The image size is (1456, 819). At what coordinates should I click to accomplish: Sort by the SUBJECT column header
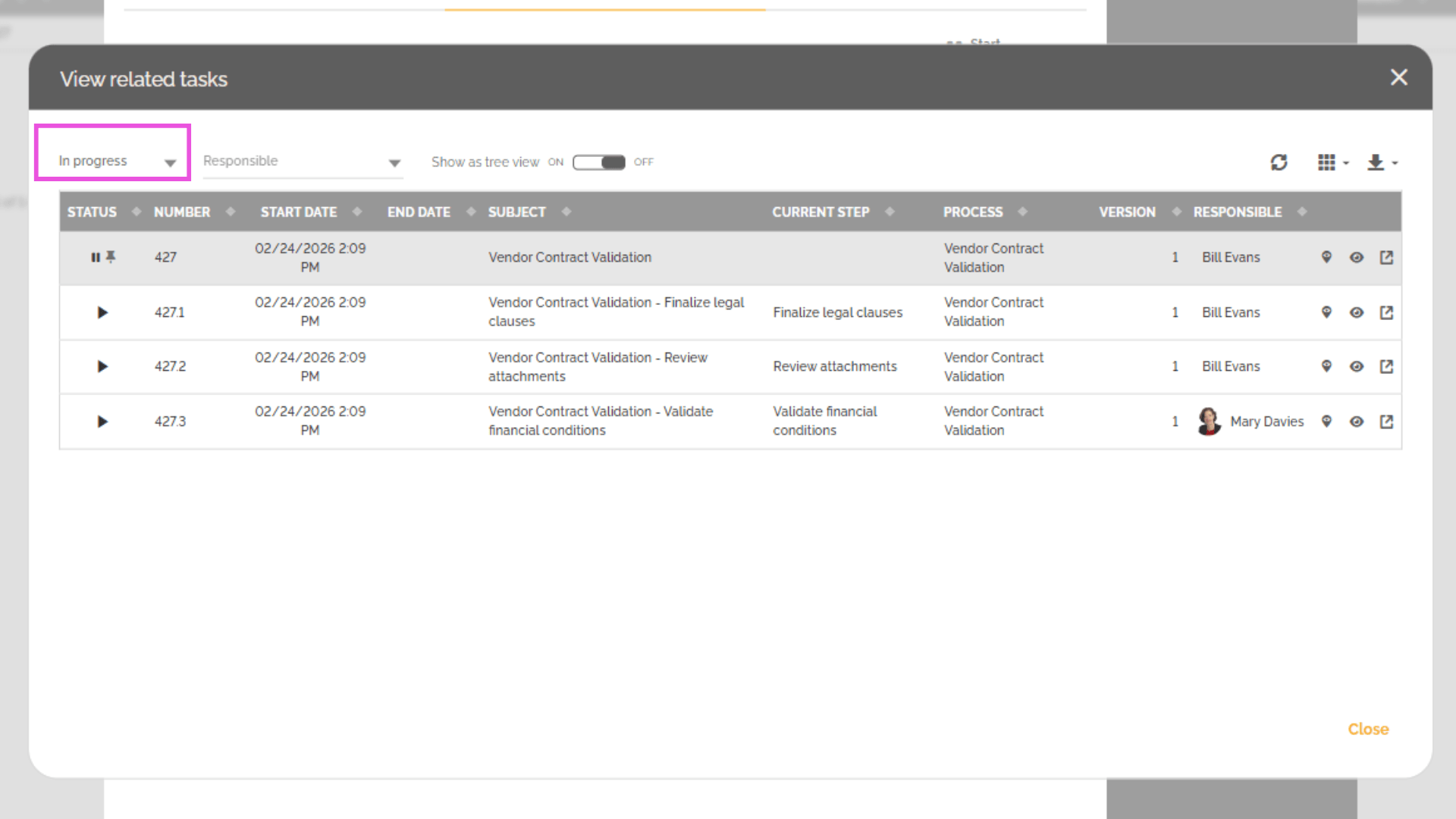coord(516,212)
